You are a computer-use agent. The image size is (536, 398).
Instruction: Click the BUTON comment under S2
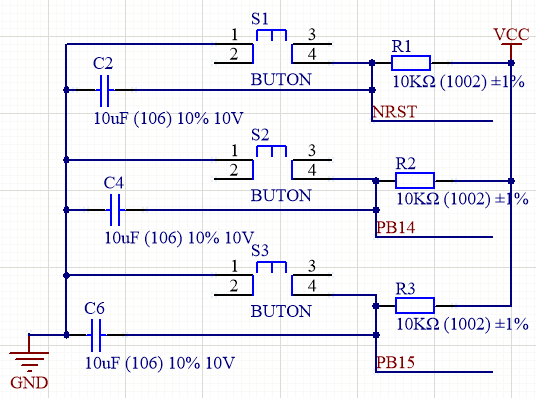(x=281, y=196)
